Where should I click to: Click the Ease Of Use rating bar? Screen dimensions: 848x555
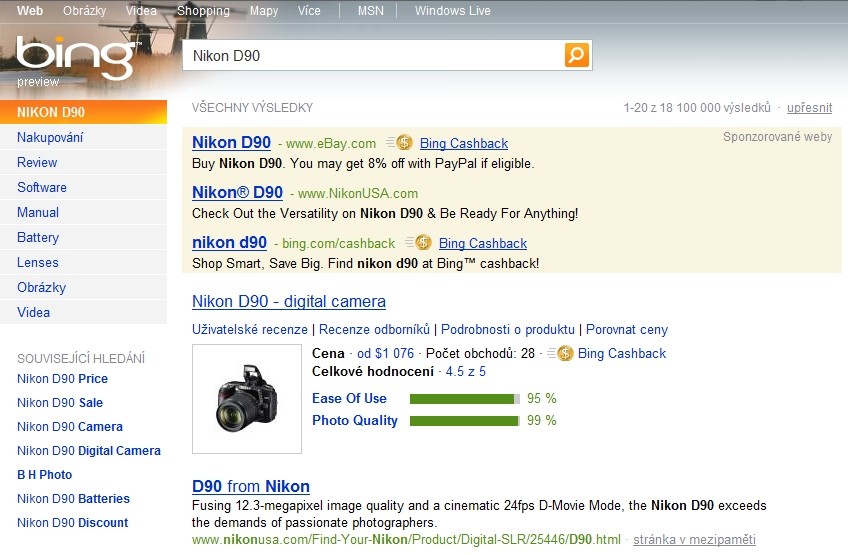click(x=465, y=399)
